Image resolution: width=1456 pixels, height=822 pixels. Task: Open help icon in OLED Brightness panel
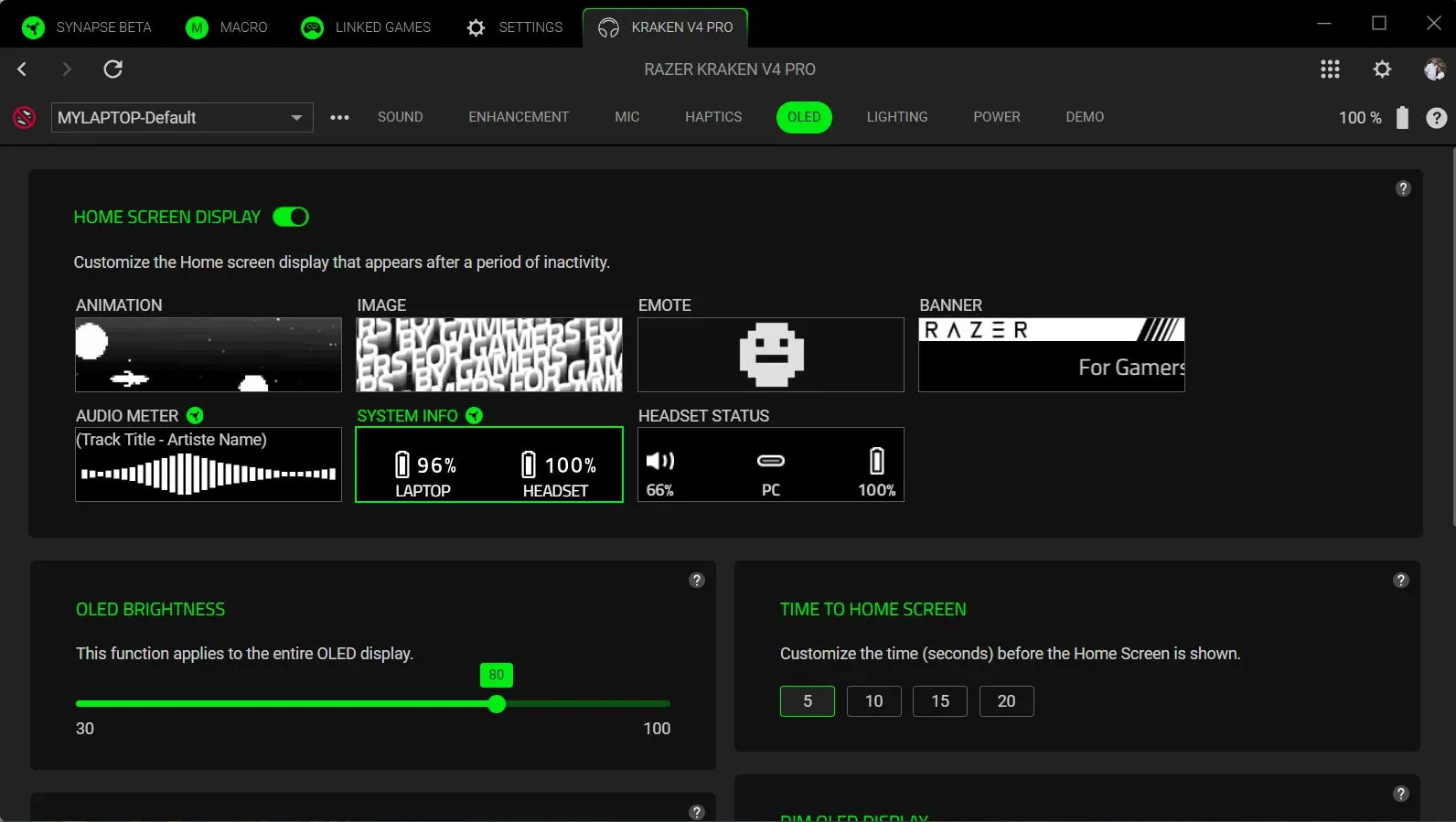pos(697,581)
